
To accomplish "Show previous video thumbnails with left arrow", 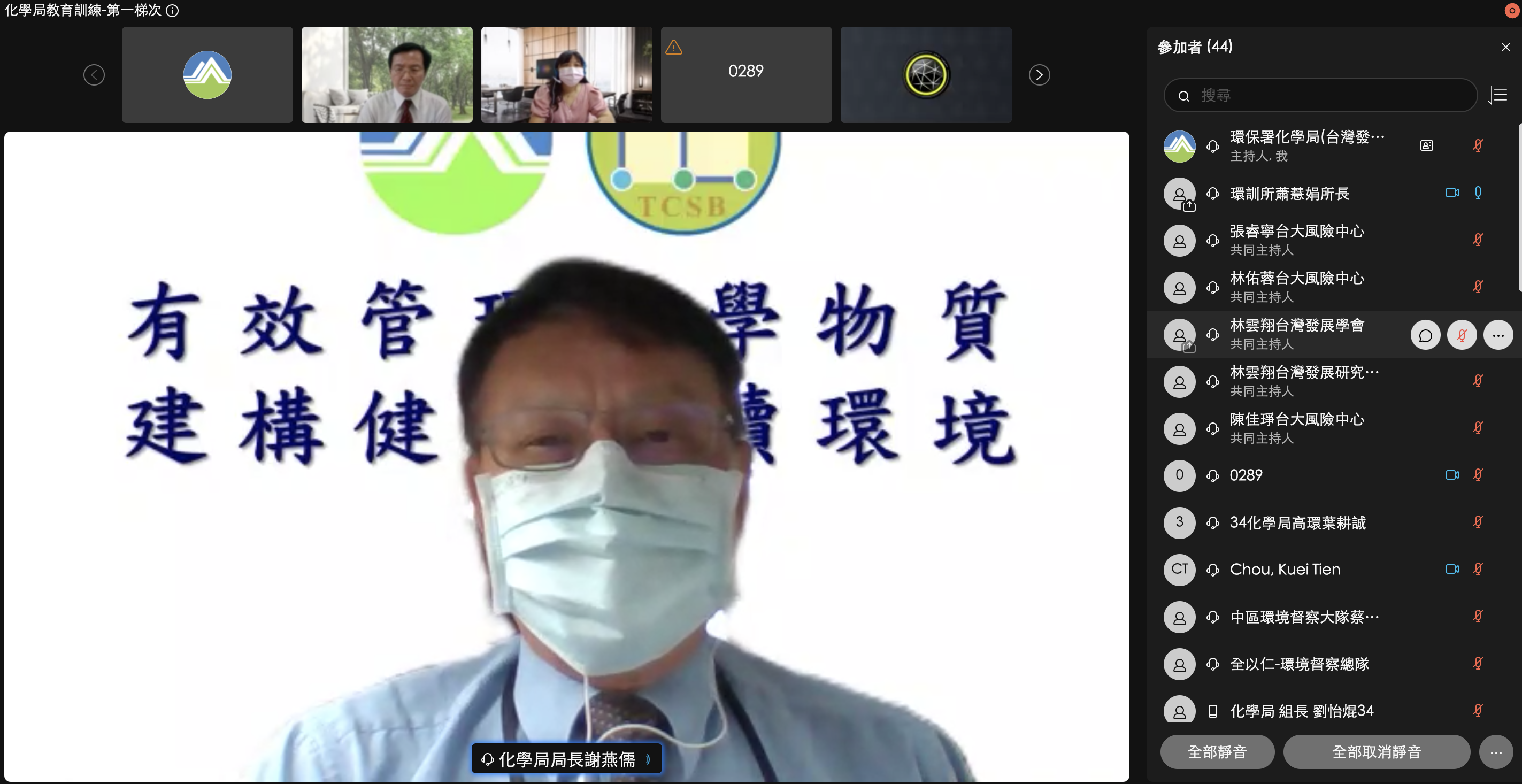I will 94,75.
